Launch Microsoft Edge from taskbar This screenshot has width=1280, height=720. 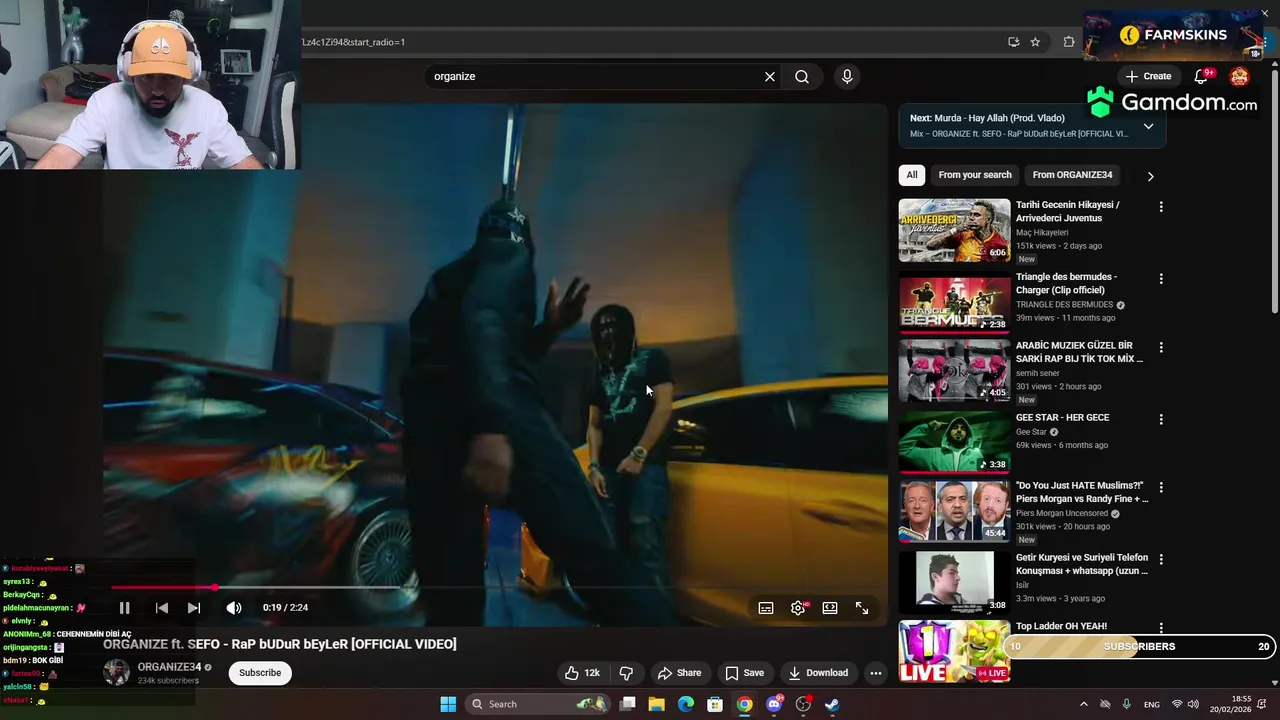[x=686, y=704]
